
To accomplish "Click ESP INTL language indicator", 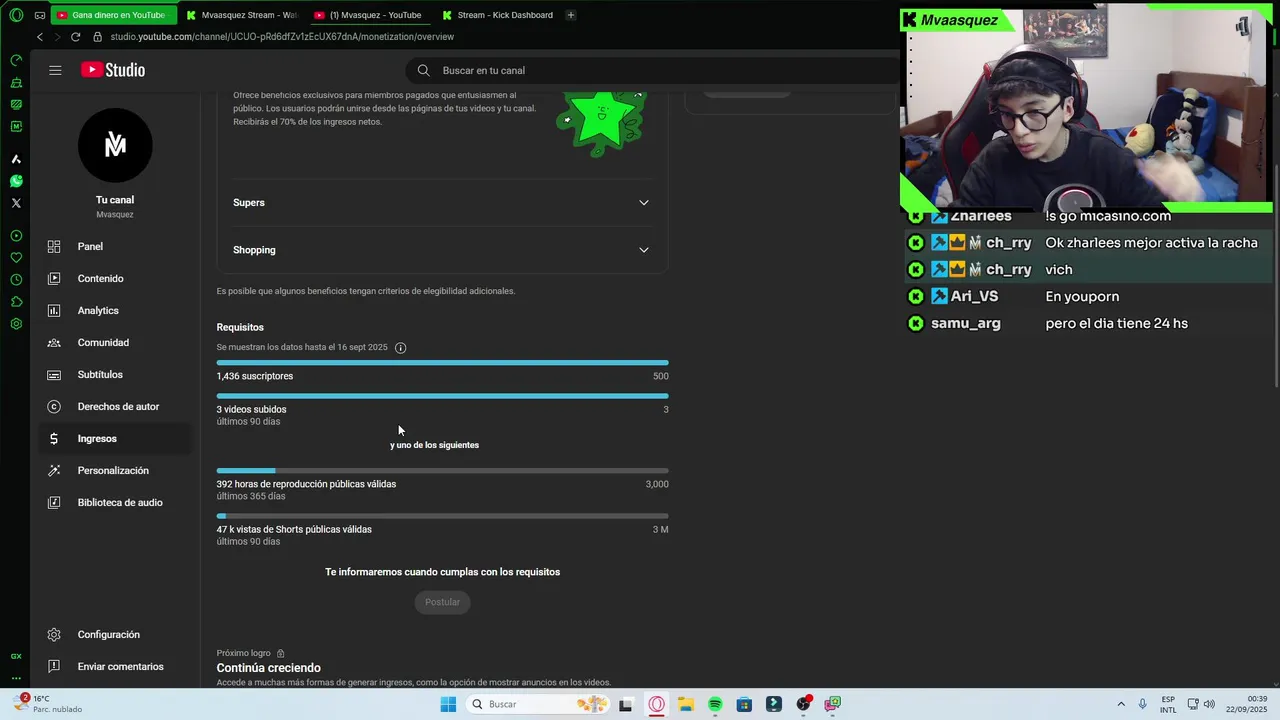I will (1168, 704).
